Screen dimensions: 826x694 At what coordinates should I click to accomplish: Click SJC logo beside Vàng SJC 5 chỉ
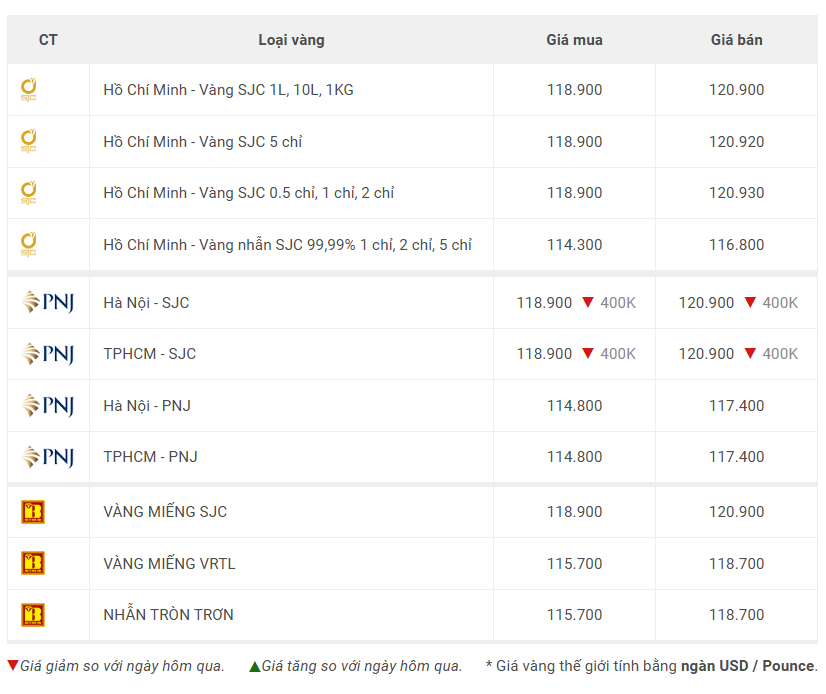[28, 141]
